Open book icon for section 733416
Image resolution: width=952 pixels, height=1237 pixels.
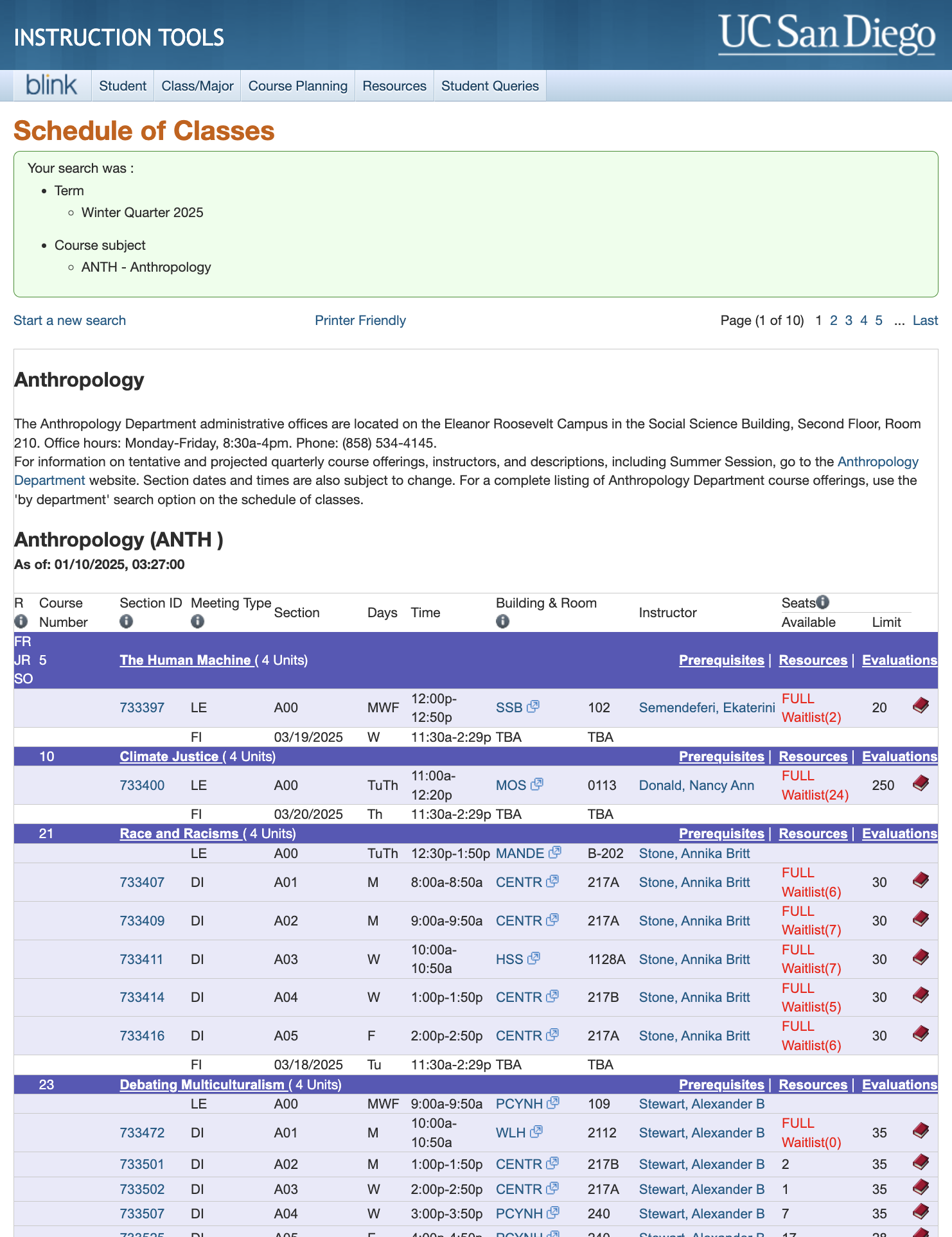point(921,1034)
